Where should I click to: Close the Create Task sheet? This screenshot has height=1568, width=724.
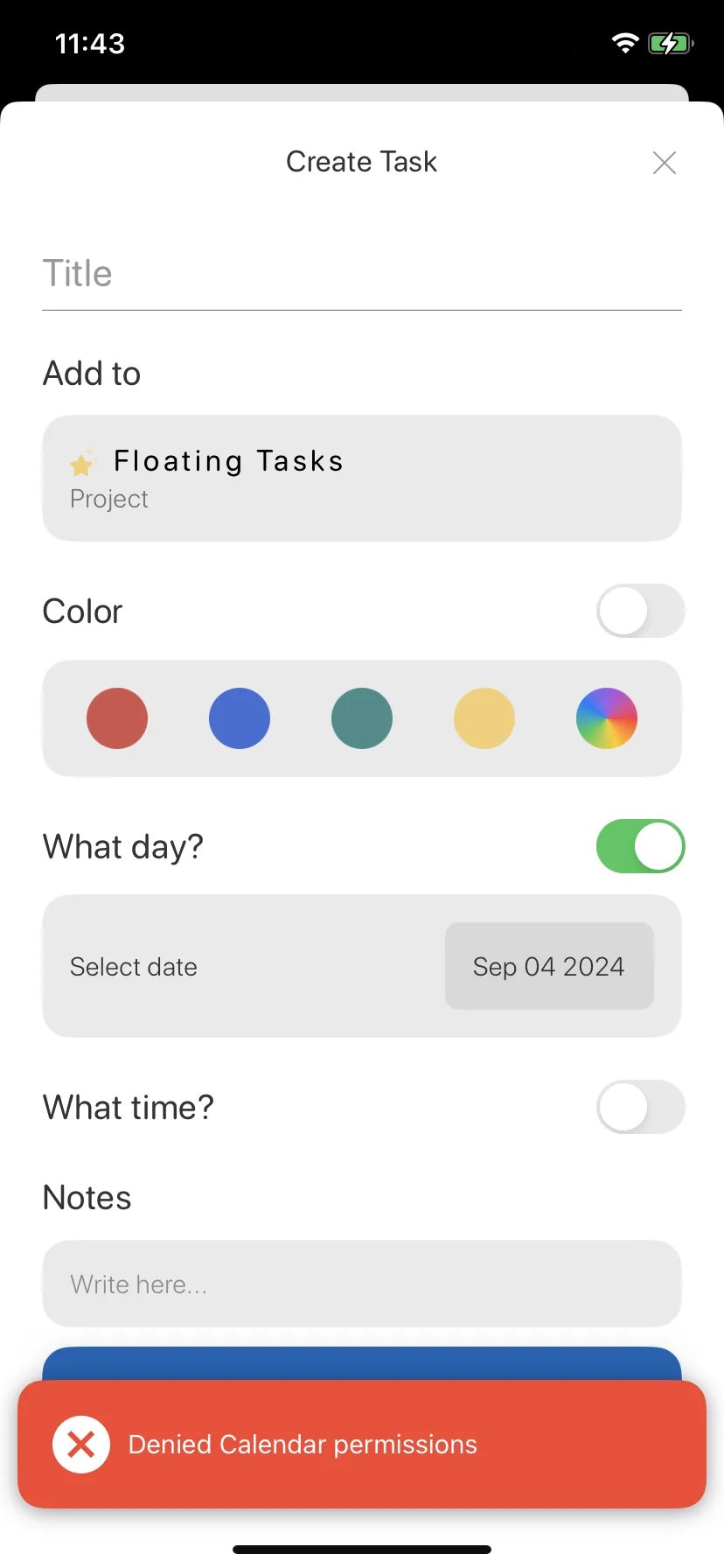(665, 162)
